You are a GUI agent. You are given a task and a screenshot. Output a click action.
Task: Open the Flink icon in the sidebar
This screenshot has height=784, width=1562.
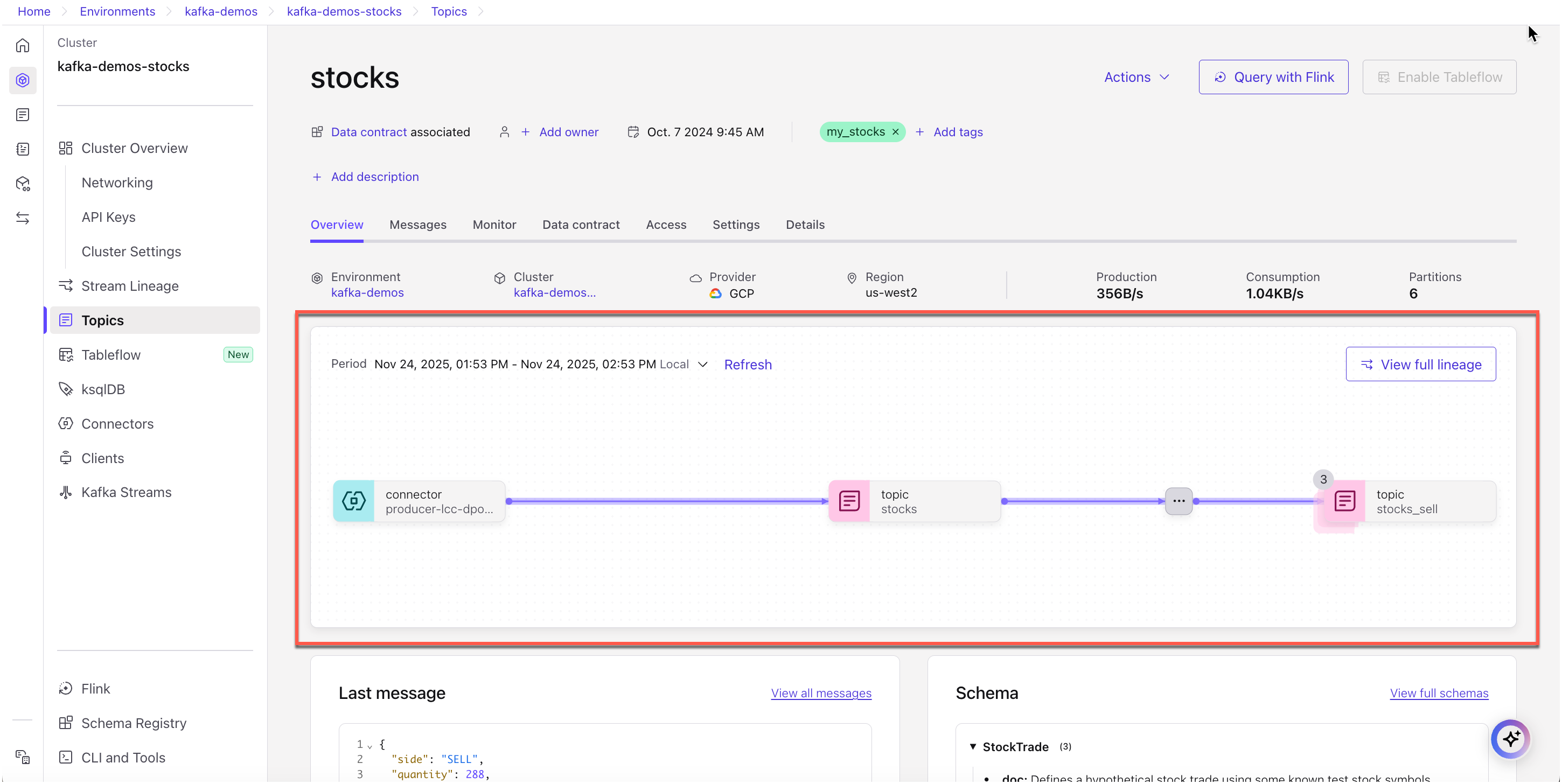67,688
